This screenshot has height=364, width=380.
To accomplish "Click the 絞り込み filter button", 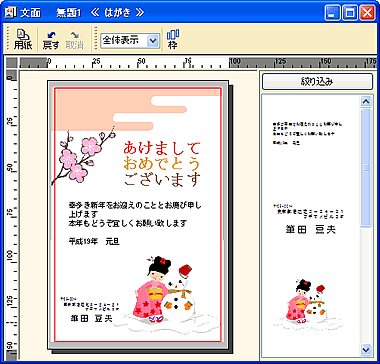I will [317, 81].
